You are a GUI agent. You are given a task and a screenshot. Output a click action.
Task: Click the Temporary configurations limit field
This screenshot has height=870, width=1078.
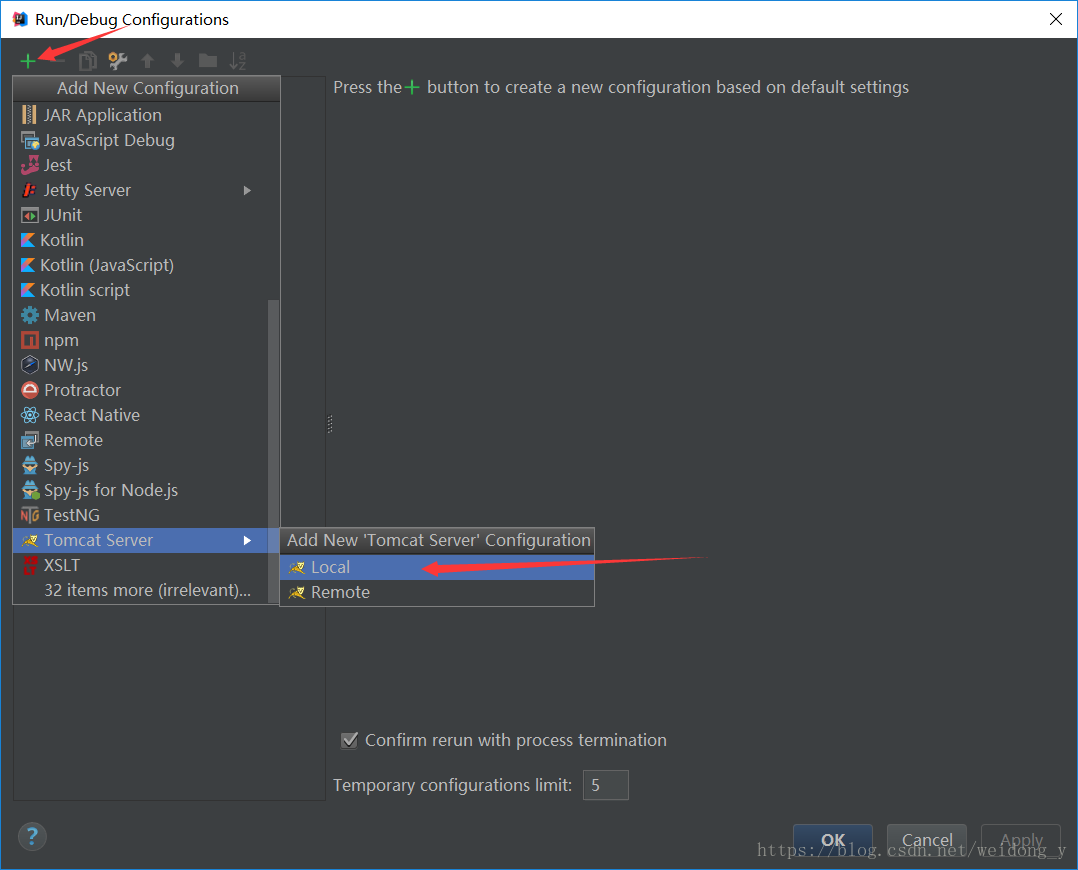(x=606, y=785)
